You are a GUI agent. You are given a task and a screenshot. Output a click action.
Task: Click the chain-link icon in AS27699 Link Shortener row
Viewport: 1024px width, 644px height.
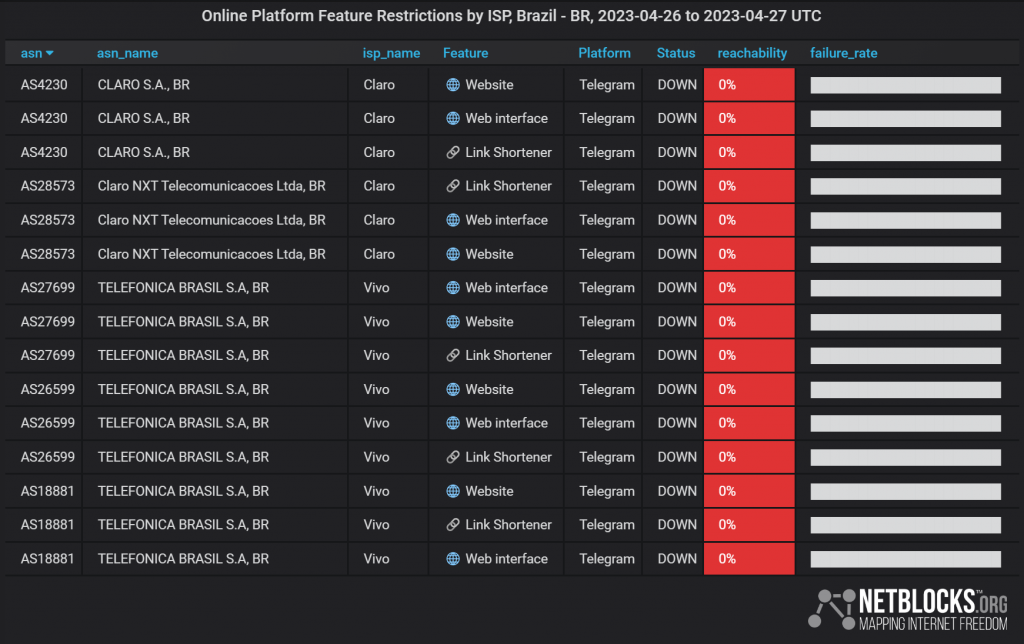click(453, 355)
